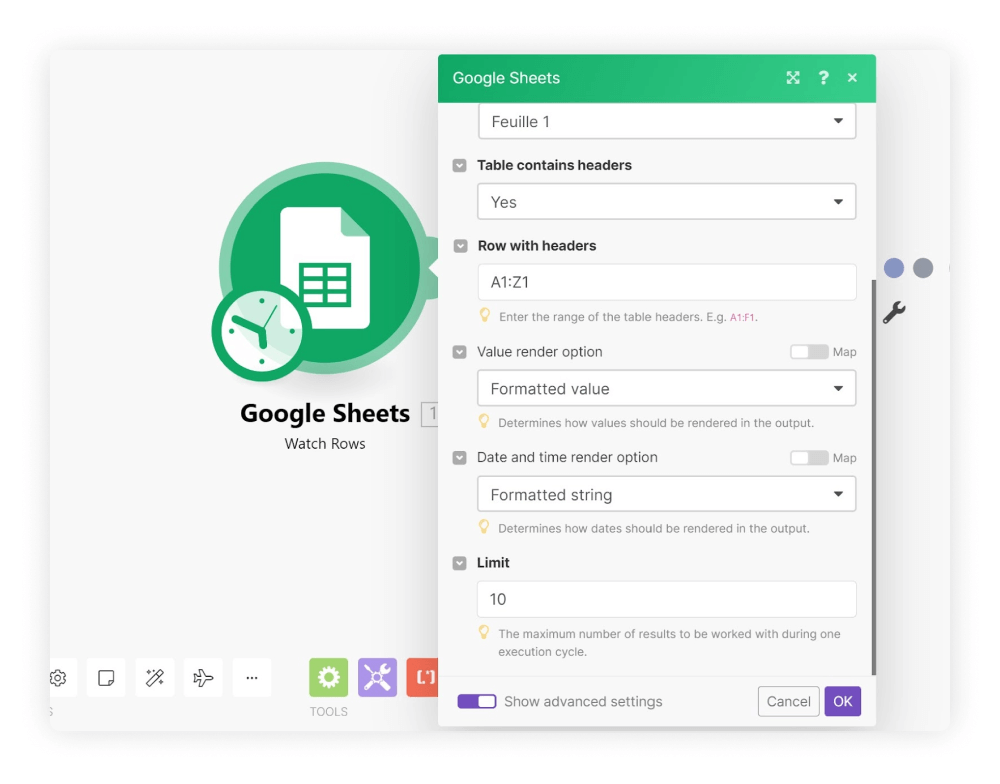Screen dimensions: 1000x784
Task: Click the wrench icon beside the panel
Action: (x=894, y=313)
